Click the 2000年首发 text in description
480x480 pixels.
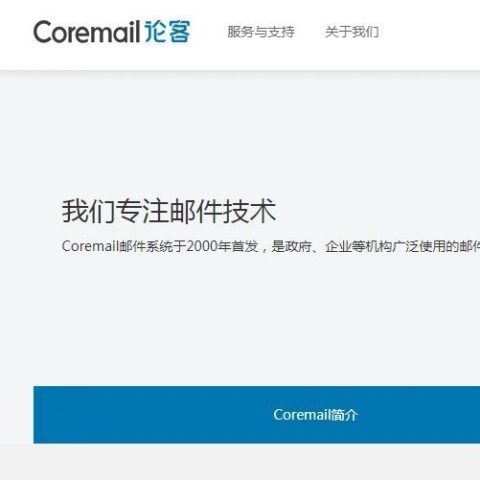222,246
